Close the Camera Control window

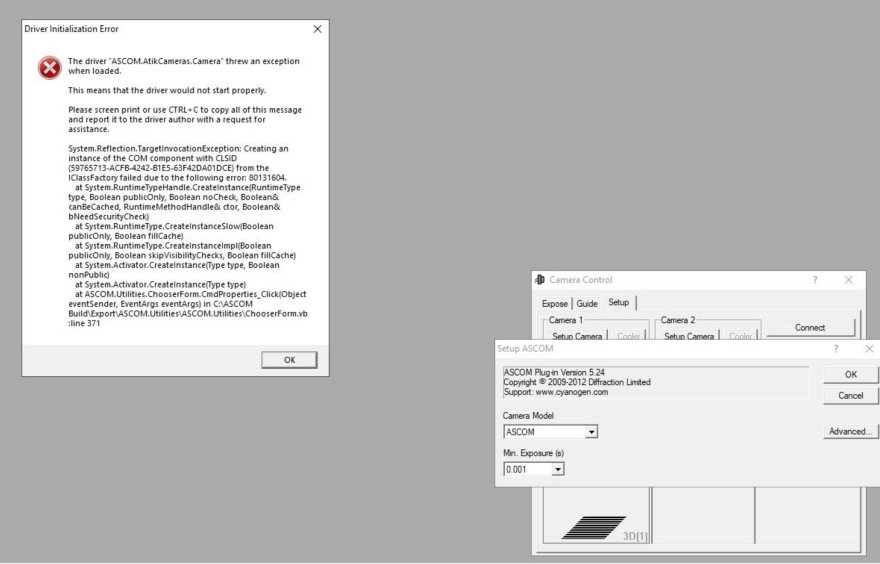[849, 280]
